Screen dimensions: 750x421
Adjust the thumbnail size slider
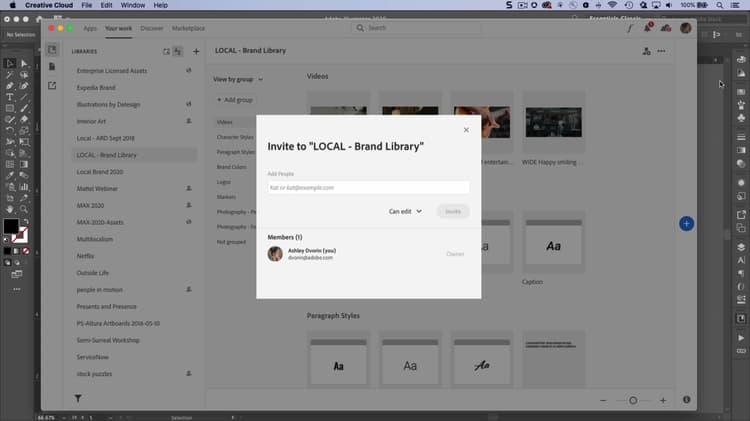(633, 400)
